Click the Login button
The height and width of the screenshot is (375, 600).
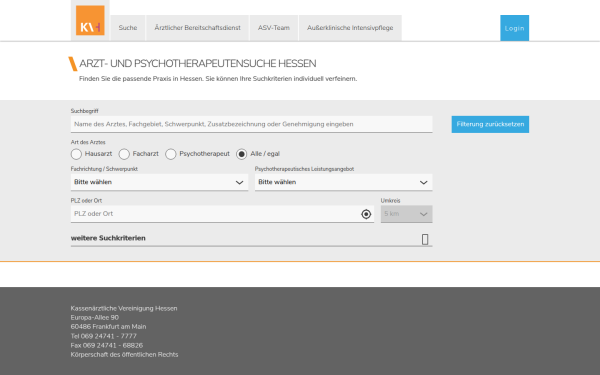514,28
